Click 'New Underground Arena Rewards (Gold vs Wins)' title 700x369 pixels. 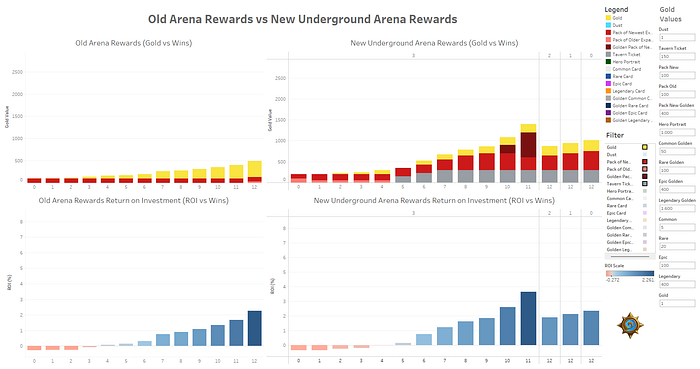pyautogui.click(x=434, y=43)
